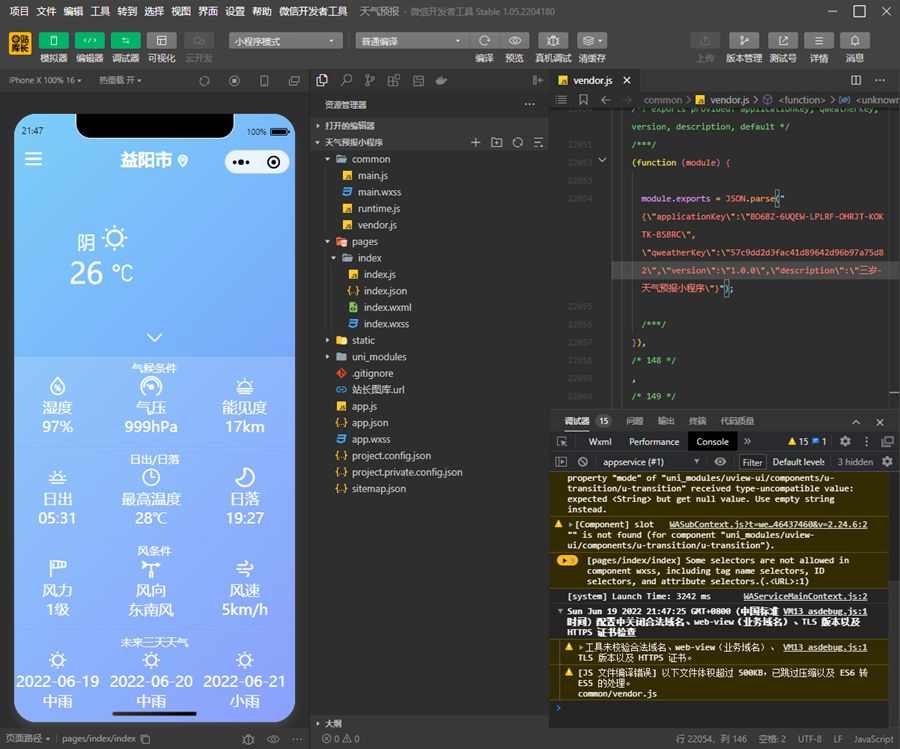This screenshot has width=900, height=749.
Task: Open the WAServiceMainContext.js:2 source link
Action: (x=804, y=596)
